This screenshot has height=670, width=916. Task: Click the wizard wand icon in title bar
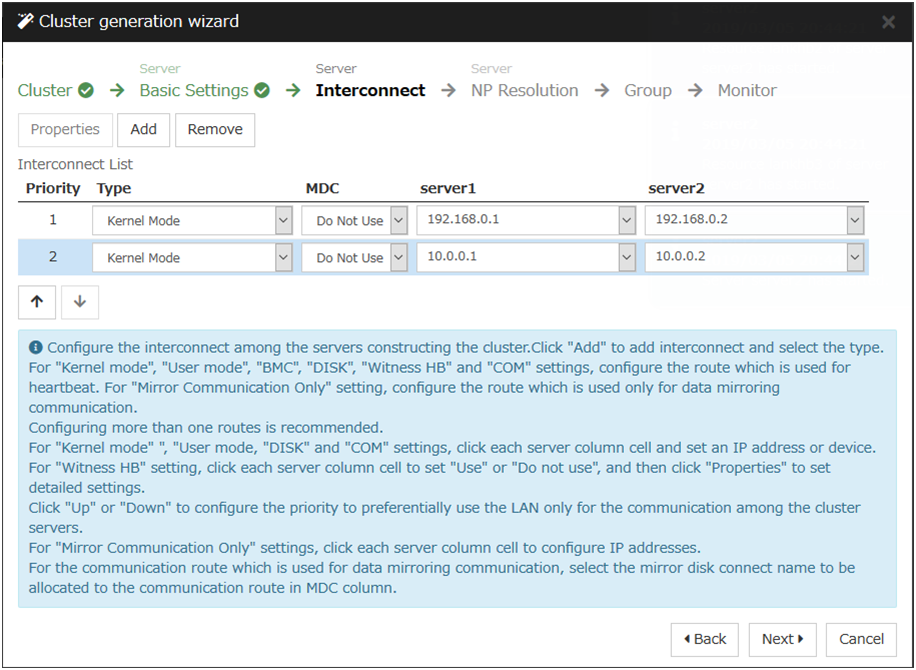point(25,21)
